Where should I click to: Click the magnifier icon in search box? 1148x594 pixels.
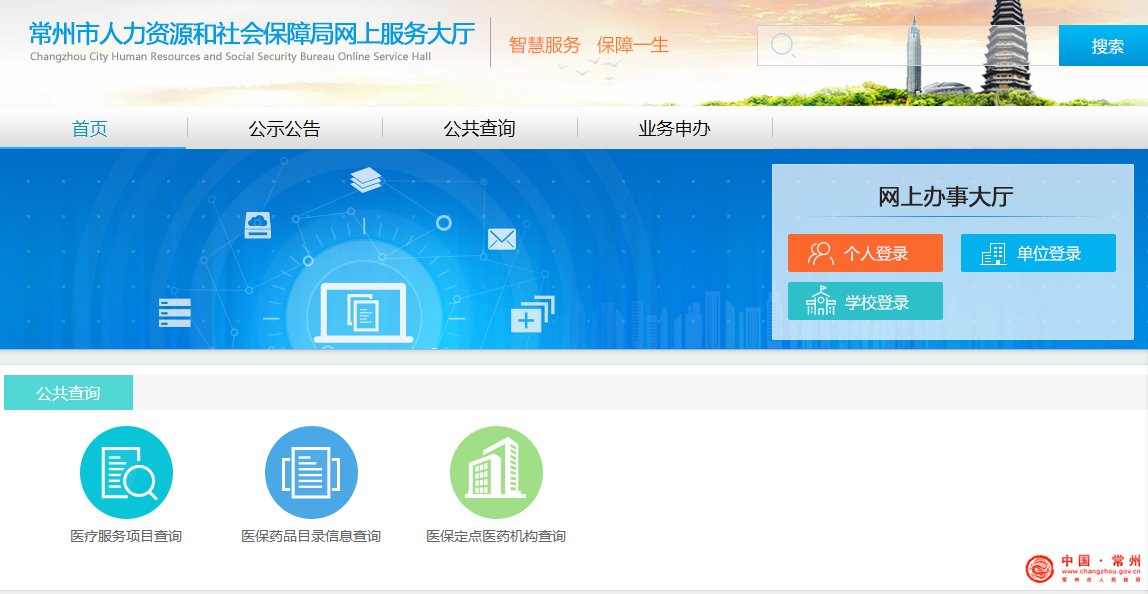coord(782,46)
